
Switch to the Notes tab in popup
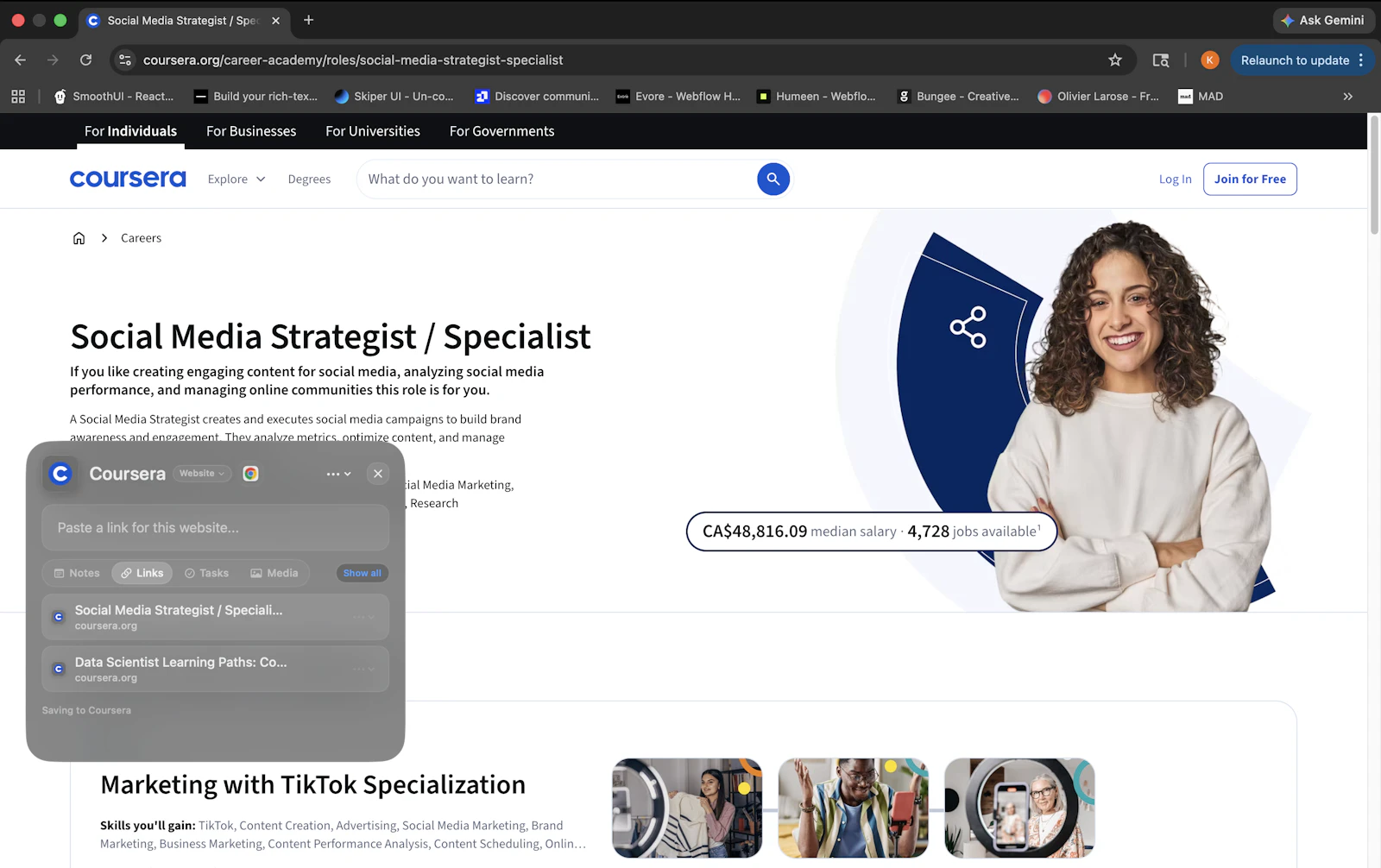[x=77, y=573]
